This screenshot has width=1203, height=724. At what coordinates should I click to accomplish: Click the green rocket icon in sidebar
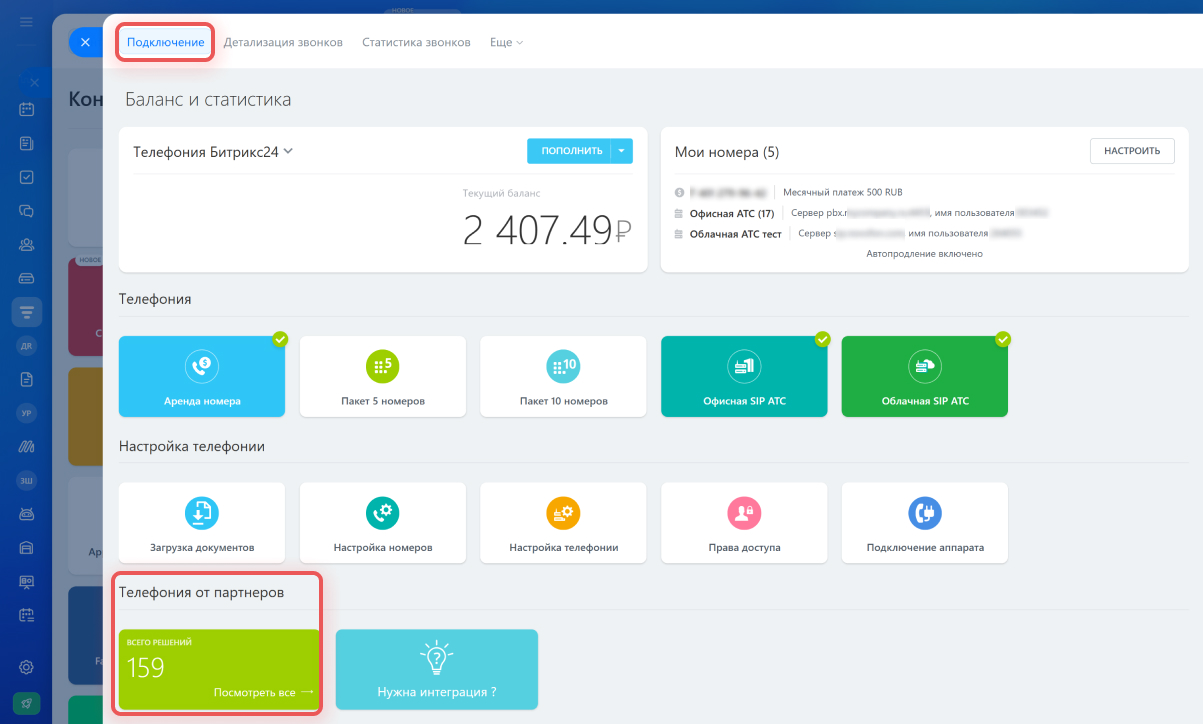[27, 704]
